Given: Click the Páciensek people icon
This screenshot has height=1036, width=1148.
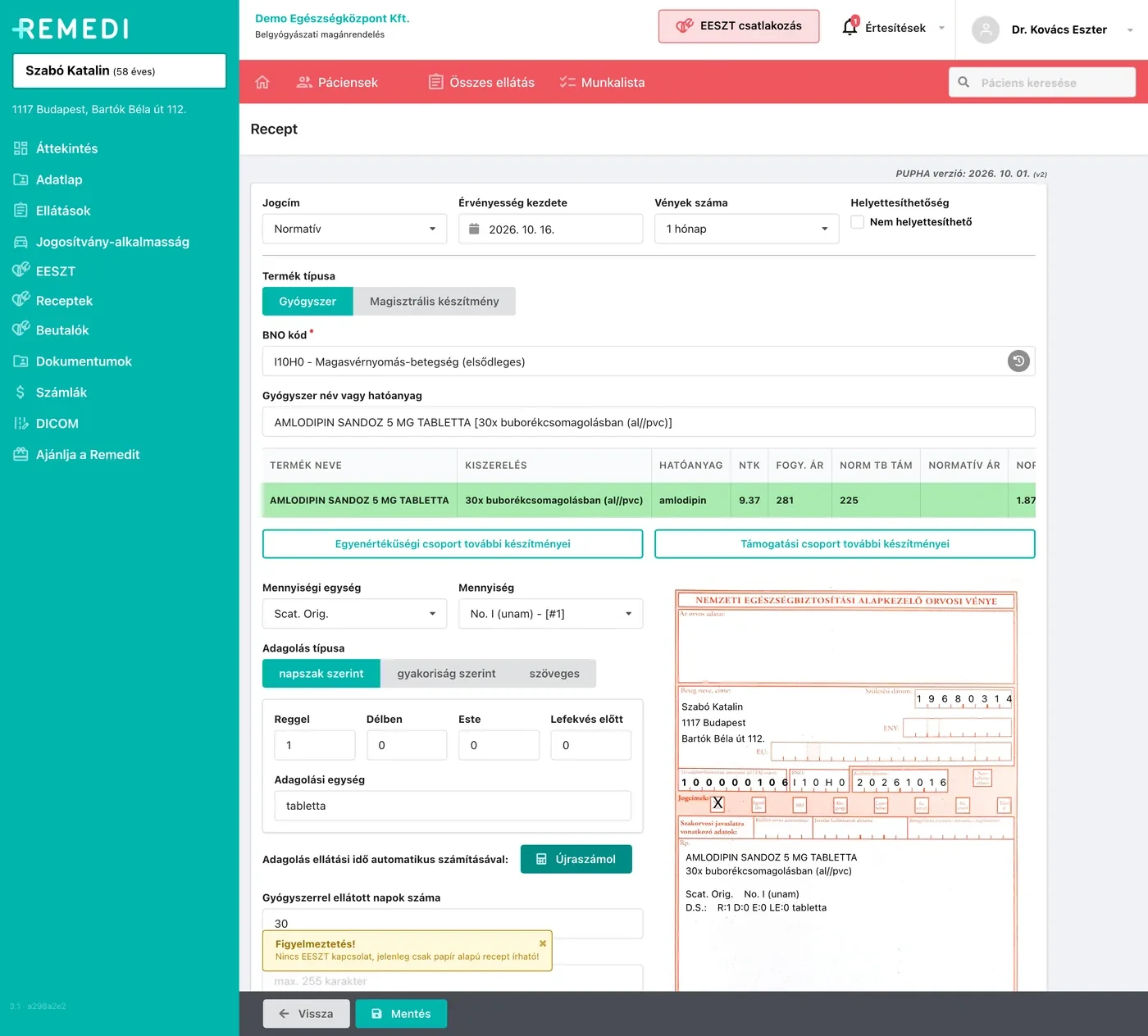Looking at the screenshot, I should pyautogui.click(x=304, y=82).
